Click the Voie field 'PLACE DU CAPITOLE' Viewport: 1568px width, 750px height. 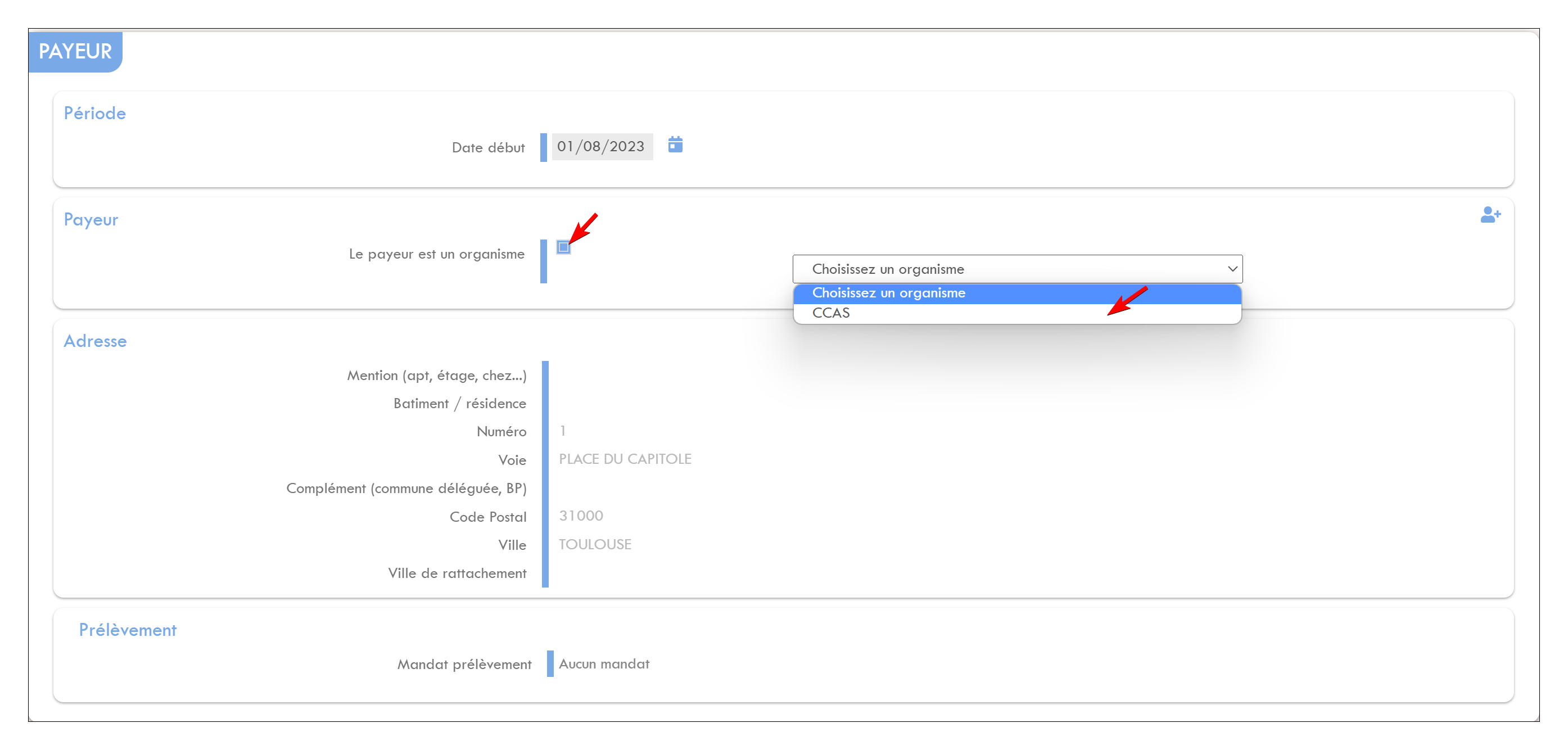(625, 459)
